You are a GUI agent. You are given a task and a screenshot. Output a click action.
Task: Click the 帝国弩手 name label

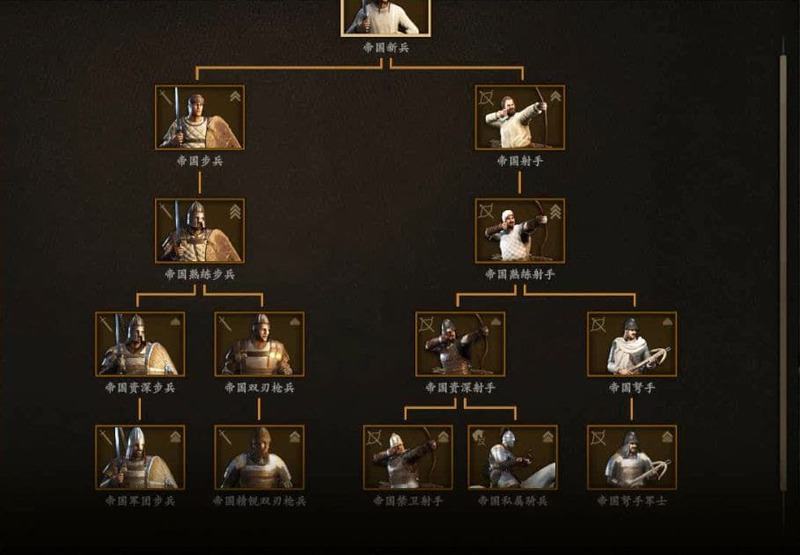pyautogui.click(x=632, y=388)
